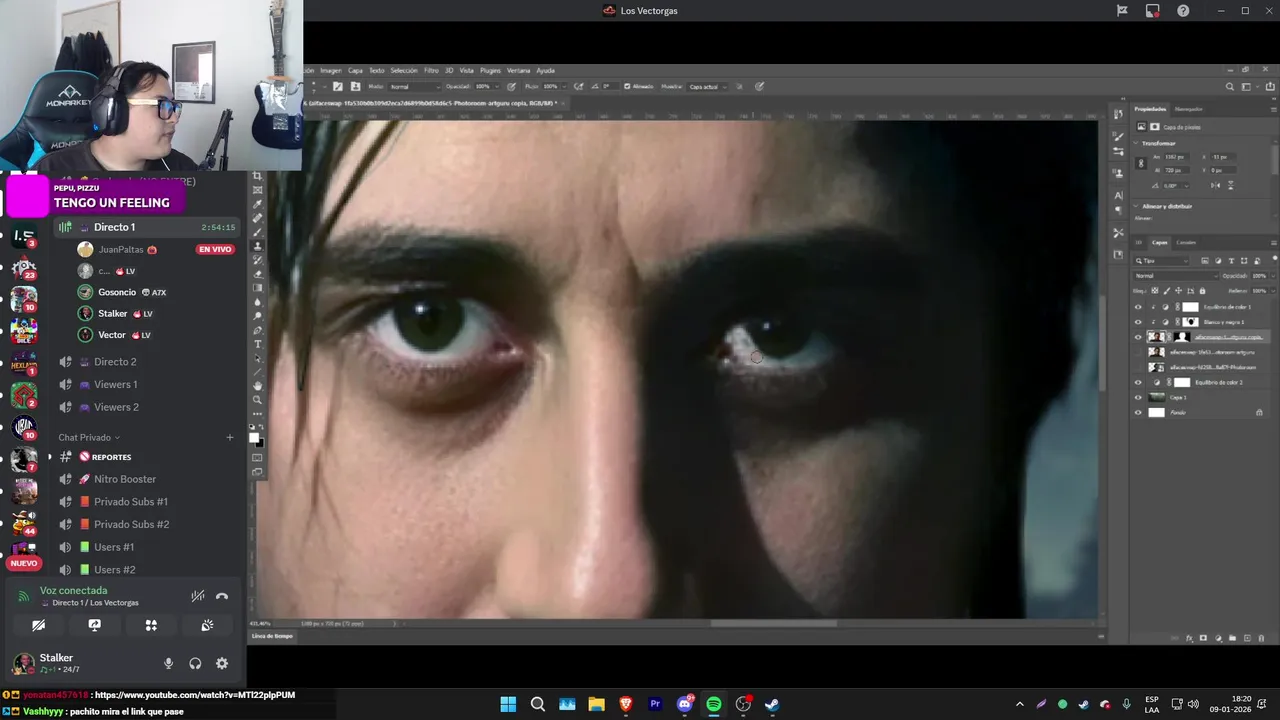The height and width of the screenshot is (720, 1280).
Task: Collapse the Chat Privado category
Action: [x=89, y=437]
